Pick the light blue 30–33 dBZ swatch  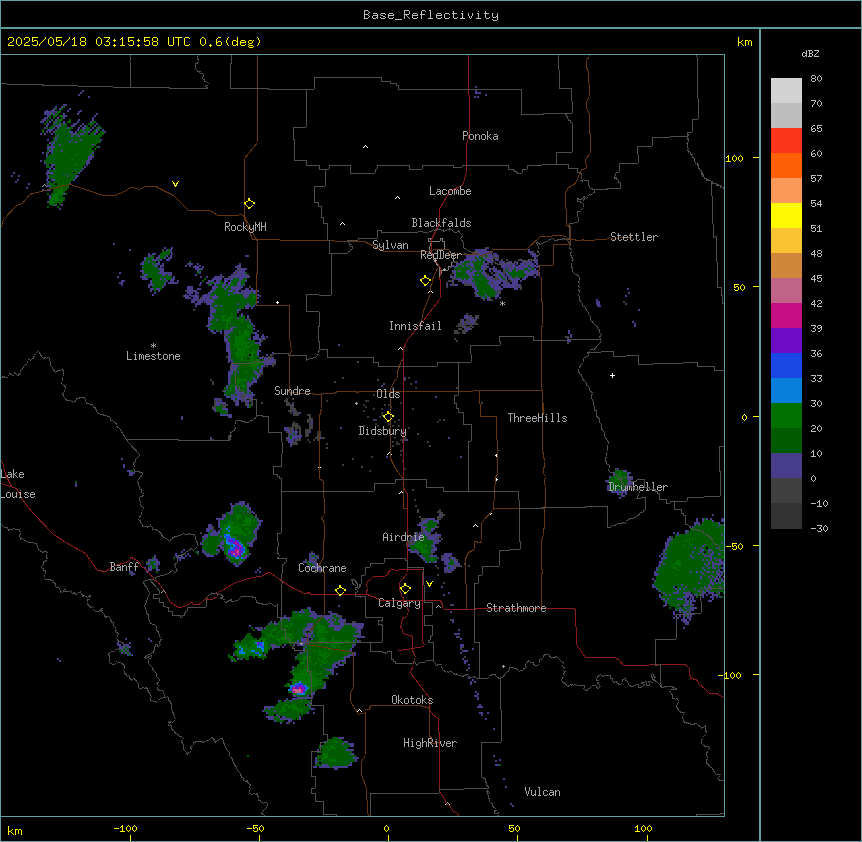click(x=786, y=391)
